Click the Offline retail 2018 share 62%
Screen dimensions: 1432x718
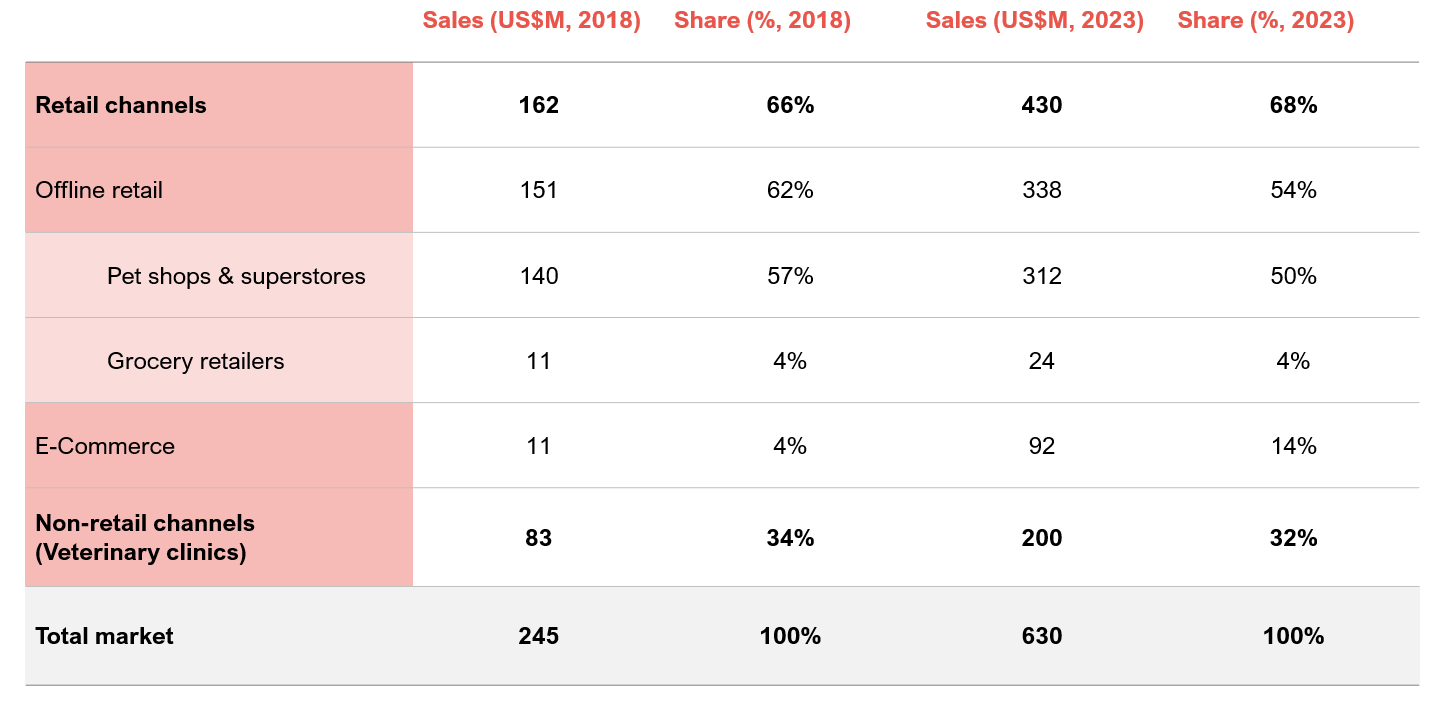pos(790,190)
